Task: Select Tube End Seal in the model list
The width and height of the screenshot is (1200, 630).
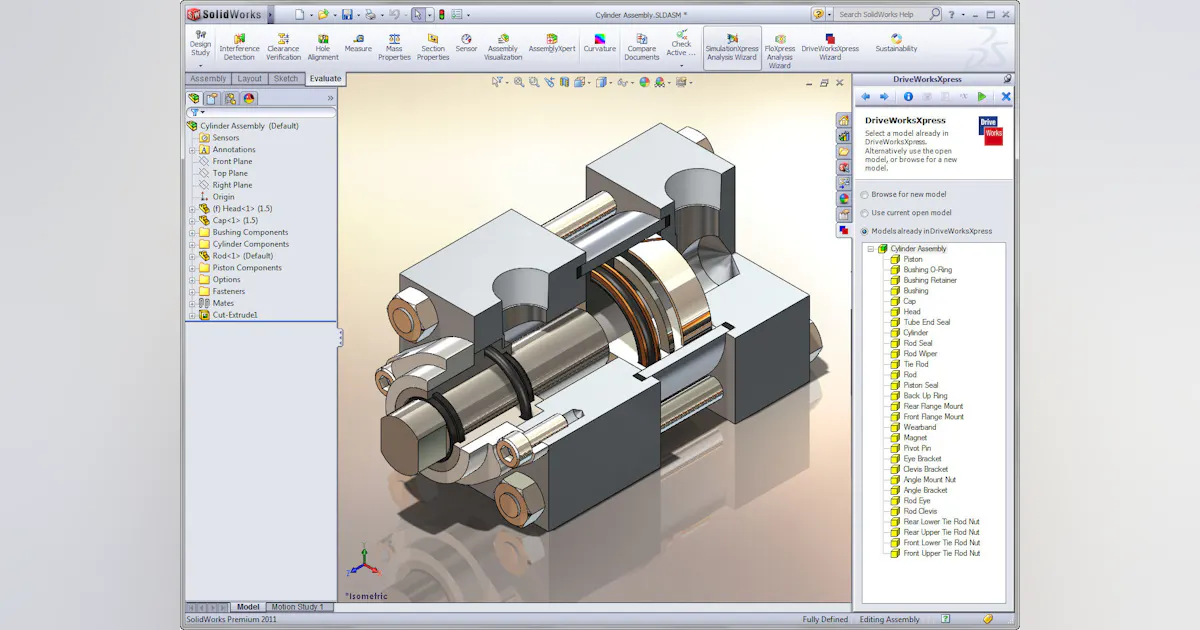Action: click(926, 322)
